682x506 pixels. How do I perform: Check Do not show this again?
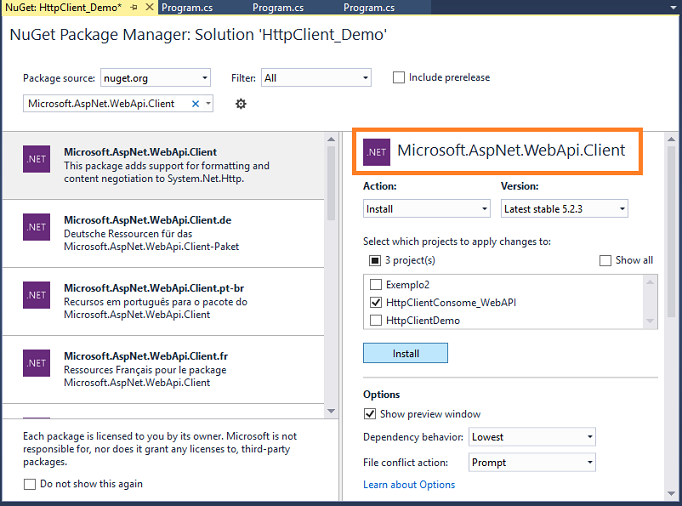point(30,484)
